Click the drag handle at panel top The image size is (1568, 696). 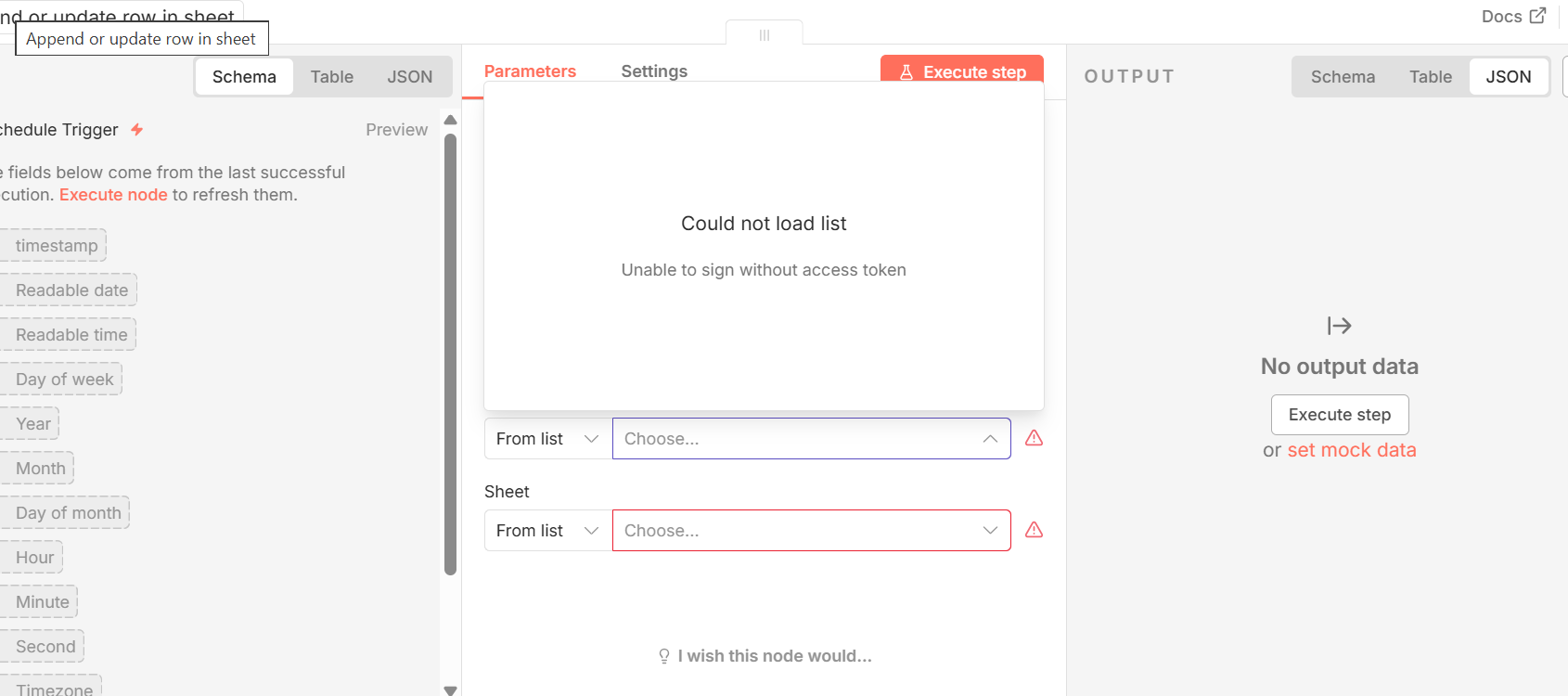[765, 35]
